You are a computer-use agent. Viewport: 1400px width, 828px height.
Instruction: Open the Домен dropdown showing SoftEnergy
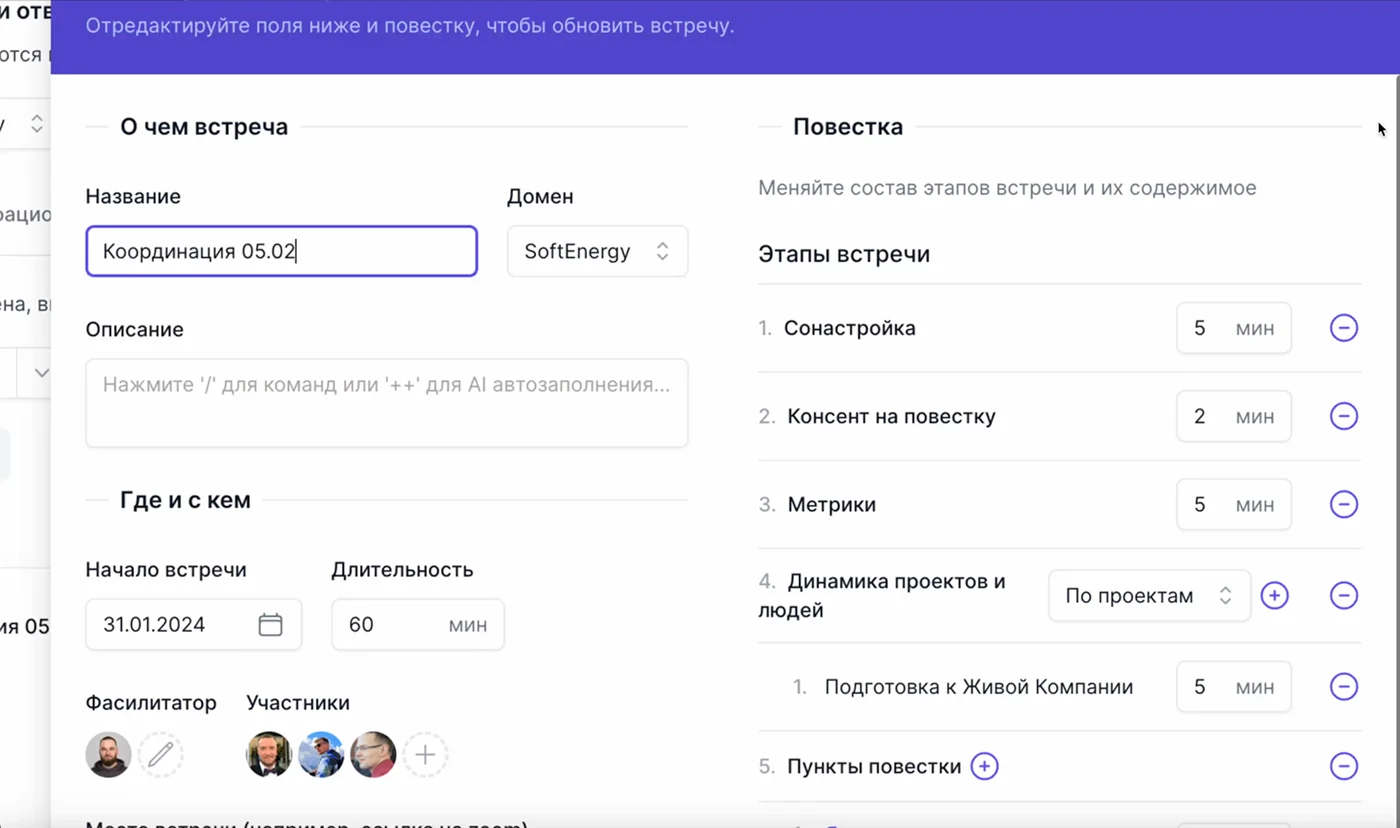point(597,251)
